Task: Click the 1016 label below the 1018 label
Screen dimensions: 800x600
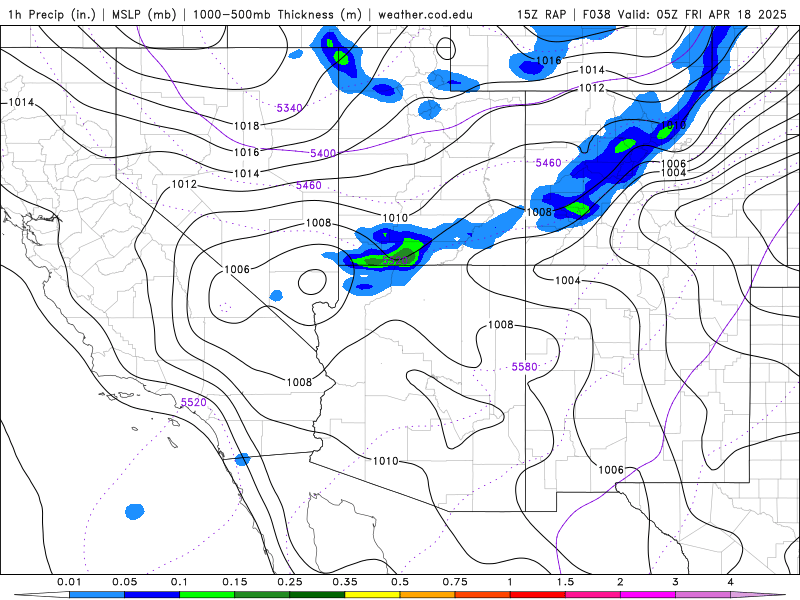Action: tap(246, 152)
